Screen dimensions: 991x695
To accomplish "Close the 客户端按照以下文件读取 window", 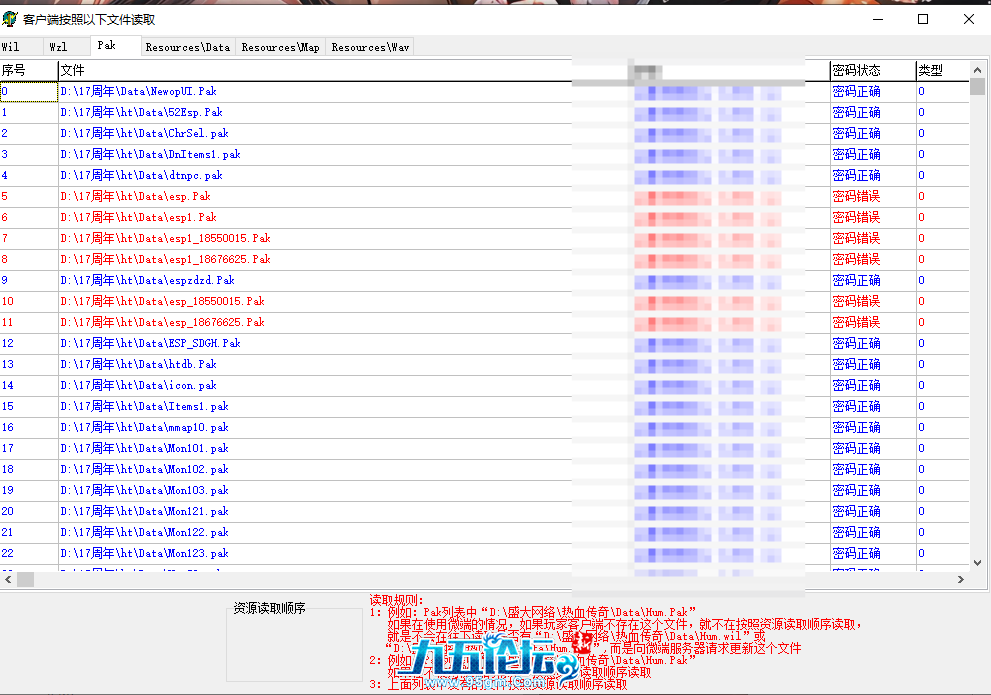I will click(x=968, y=19).
